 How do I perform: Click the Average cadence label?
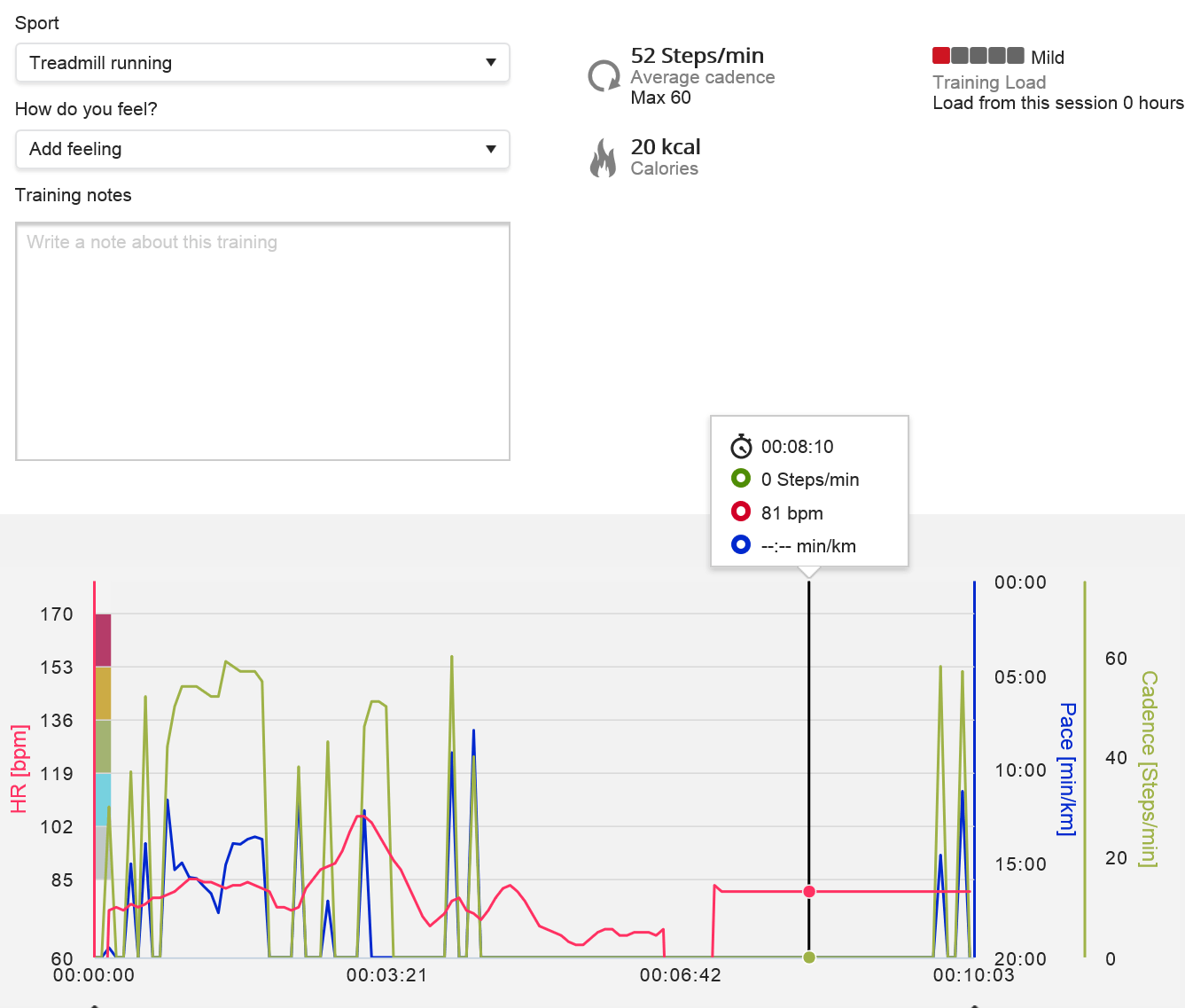(x=703, y=77)
